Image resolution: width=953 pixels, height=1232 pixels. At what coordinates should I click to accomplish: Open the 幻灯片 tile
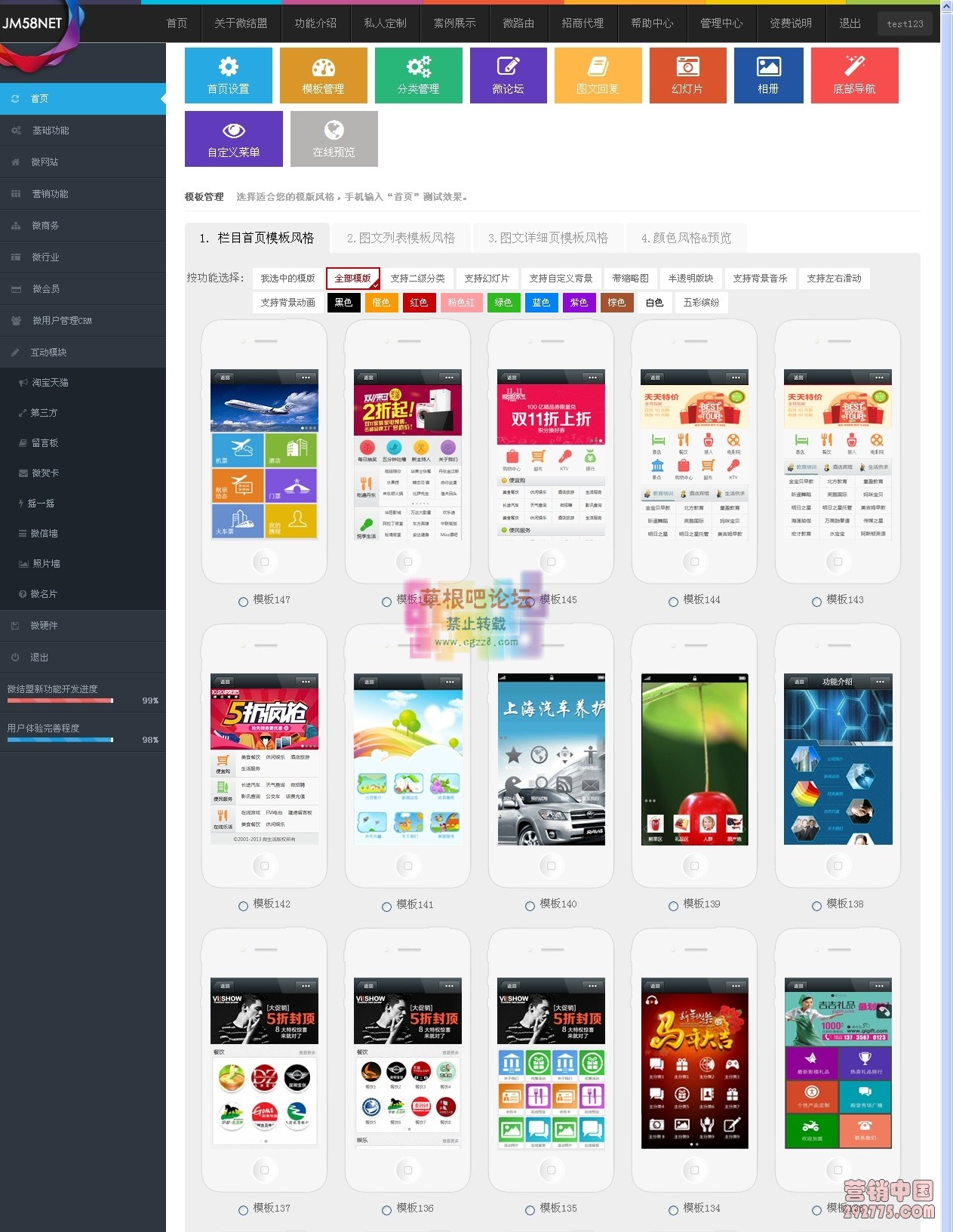687,75
